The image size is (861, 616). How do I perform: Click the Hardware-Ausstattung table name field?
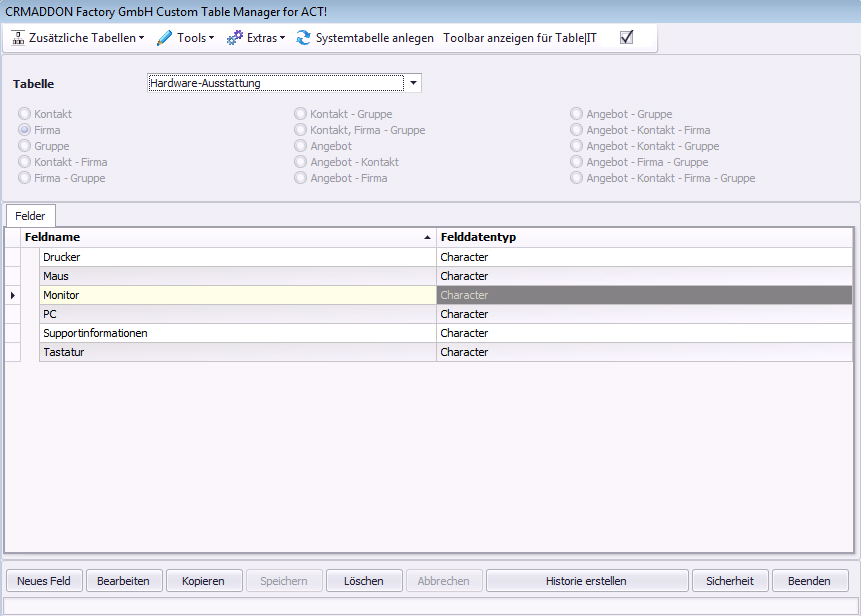point(276,83)
